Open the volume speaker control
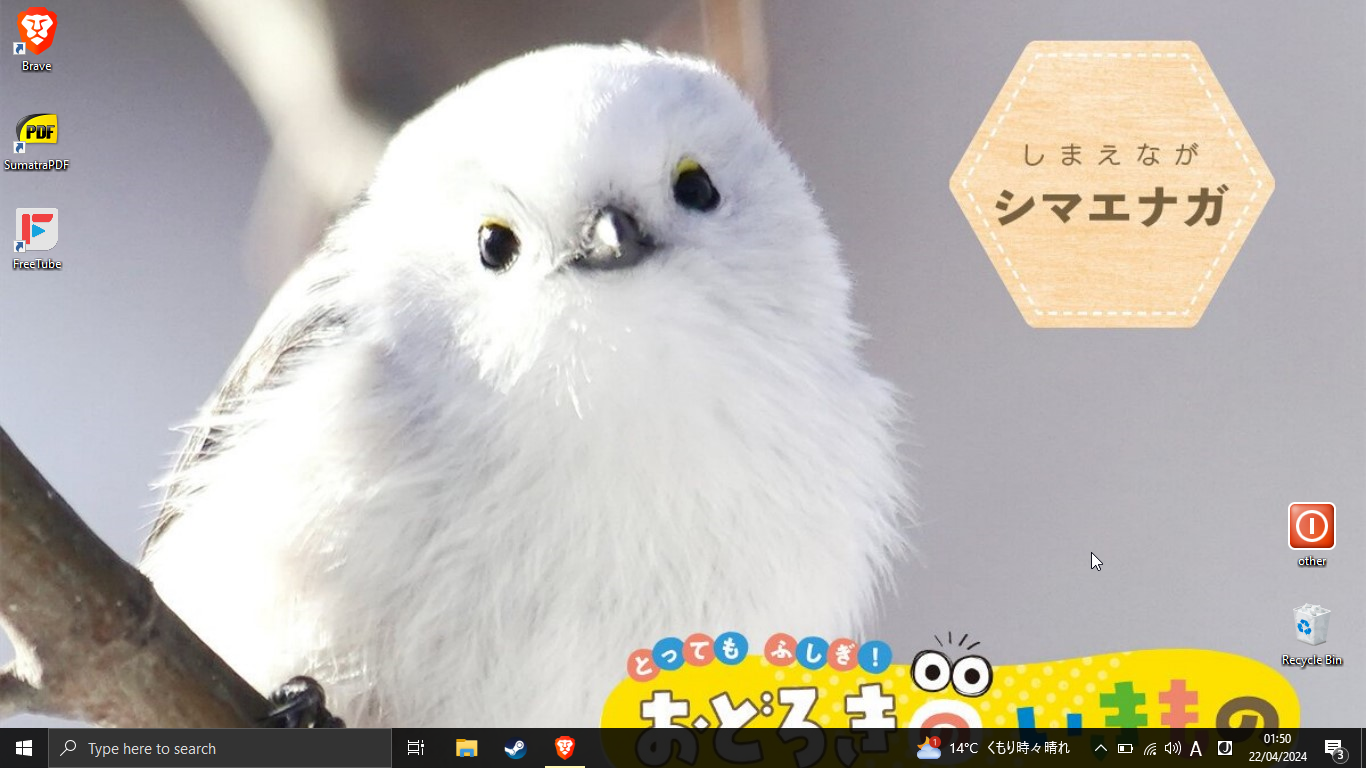The image size is (1366, 768). [1173, 748]
